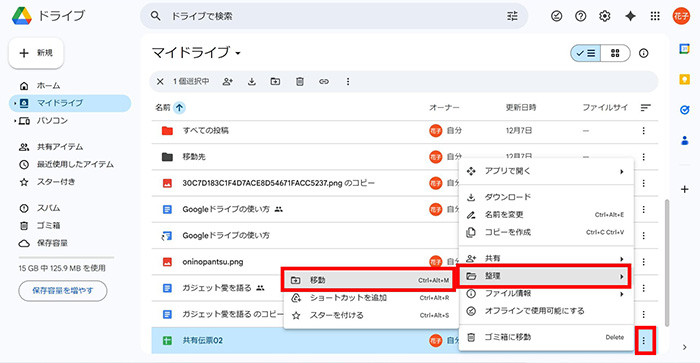Reverse name sort direction arrow

[x=179, y=108]
